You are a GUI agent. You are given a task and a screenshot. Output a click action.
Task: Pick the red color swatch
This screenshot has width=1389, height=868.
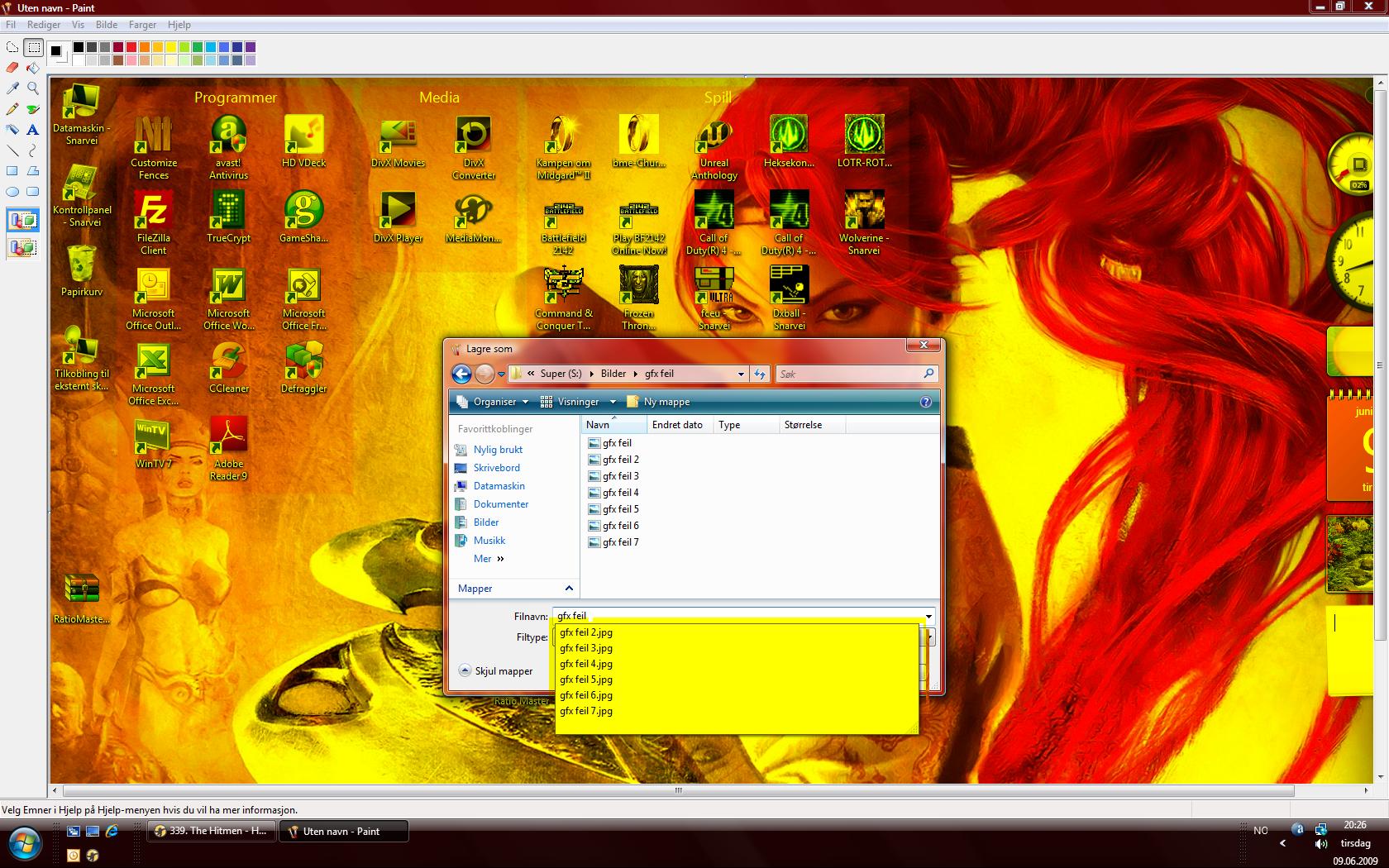coord(131,47)
